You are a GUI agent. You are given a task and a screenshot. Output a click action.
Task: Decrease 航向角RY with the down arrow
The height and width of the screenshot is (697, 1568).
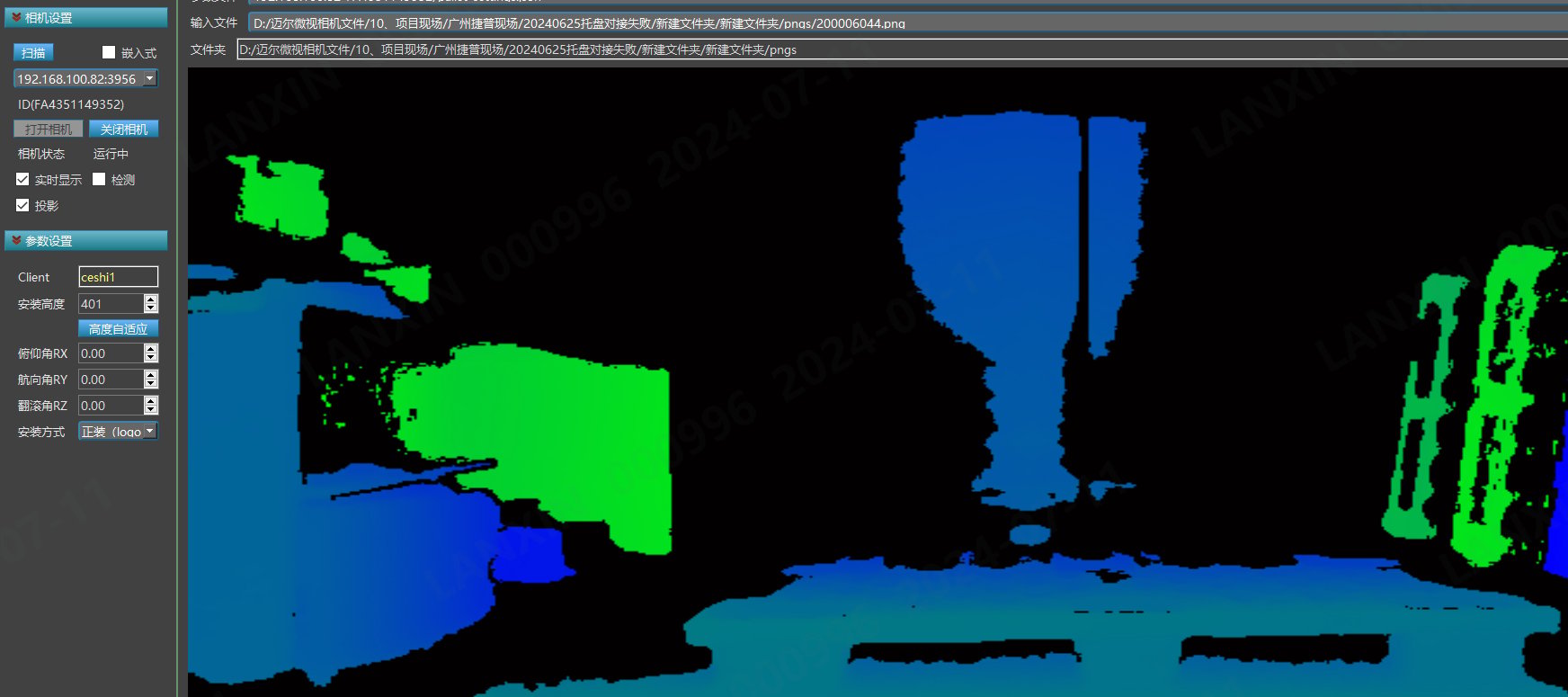coord(151,384)
